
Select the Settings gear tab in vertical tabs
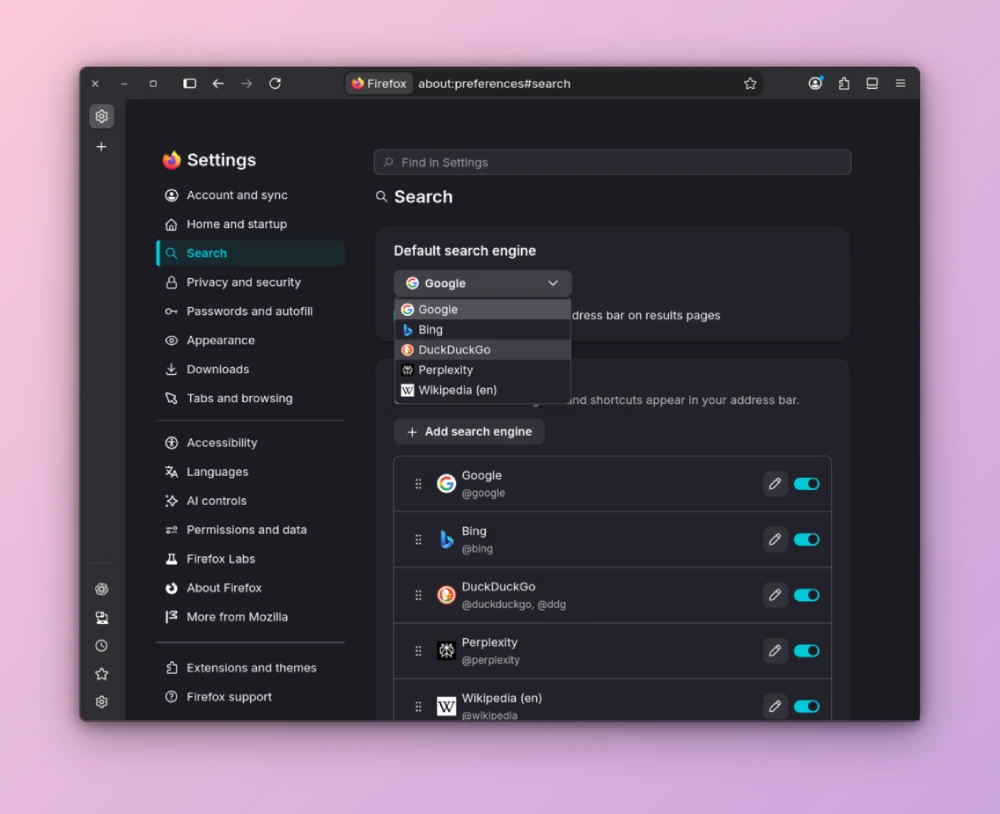click(x=101, y=116)
